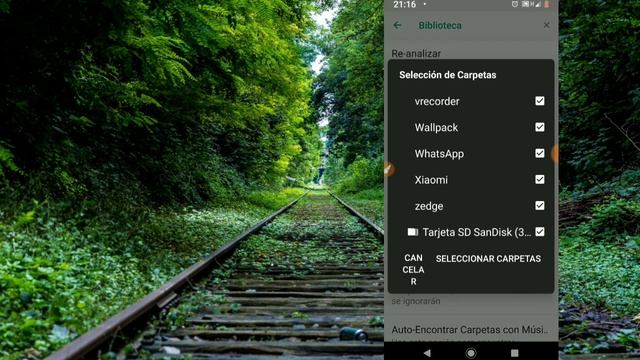Screen dimensions: 640x360
Task: Tap the alarm icon in status bar
Action: coord(515,4)
